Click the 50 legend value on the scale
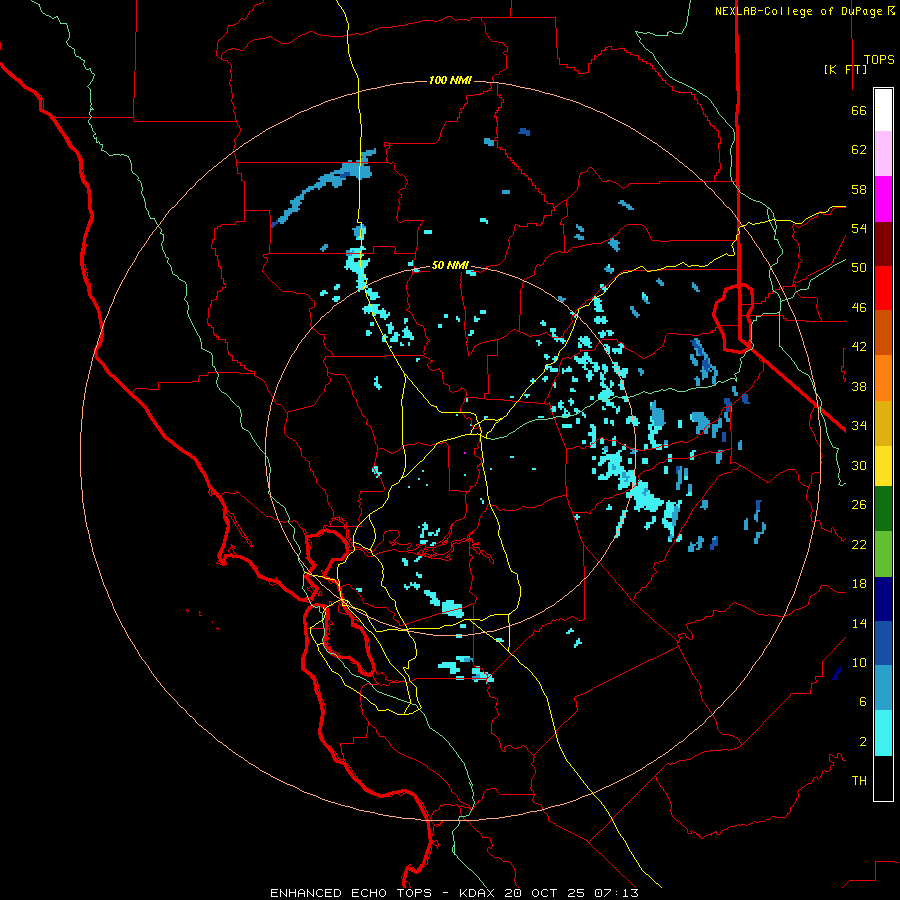Viewport: 900px width, 900px height. [859, 268]
